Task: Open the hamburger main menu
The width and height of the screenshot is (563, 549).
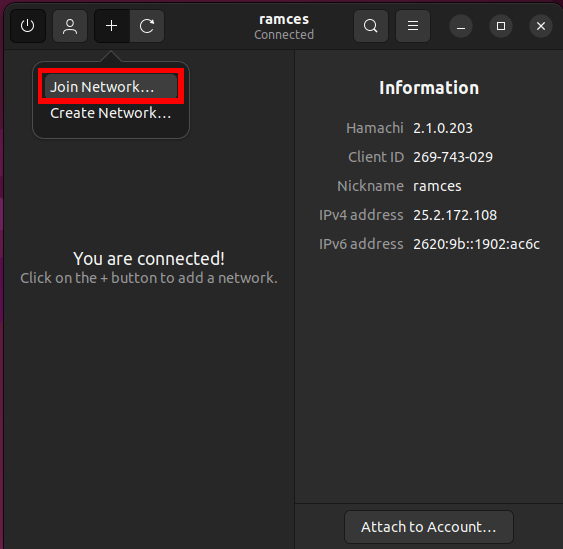Action: point(413,26)
